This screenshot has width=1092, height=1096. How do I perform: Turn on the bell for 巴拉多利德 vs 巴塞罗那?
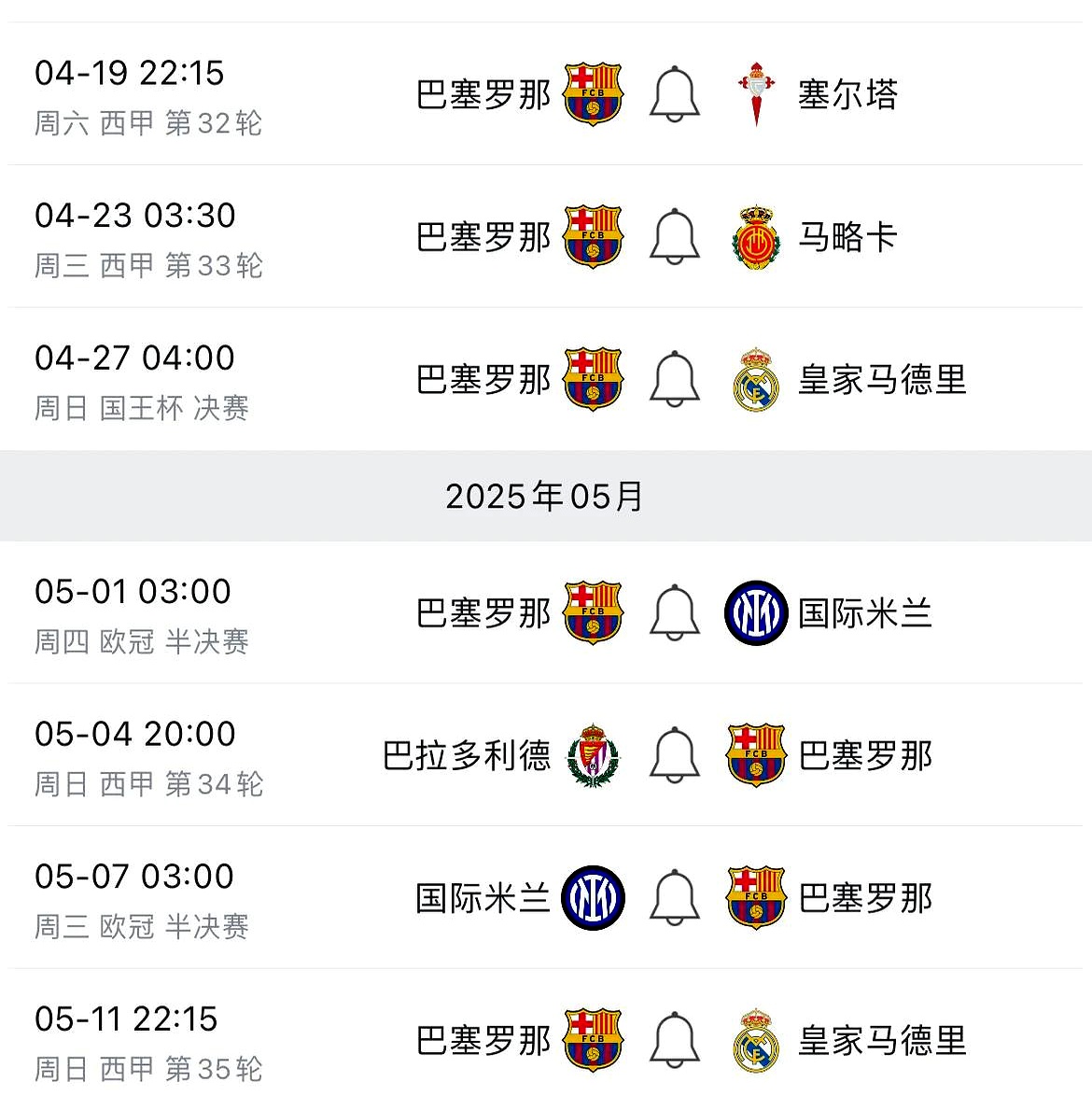point(674,756)
